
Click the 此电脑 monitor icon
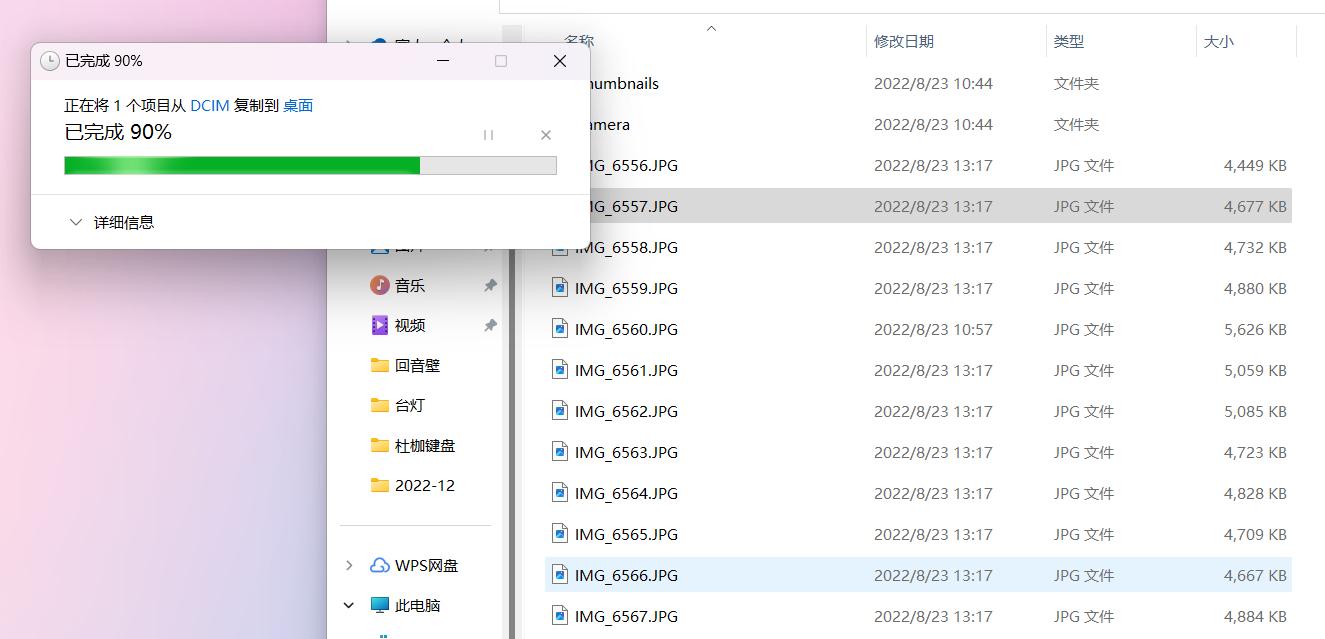point(379,605)
